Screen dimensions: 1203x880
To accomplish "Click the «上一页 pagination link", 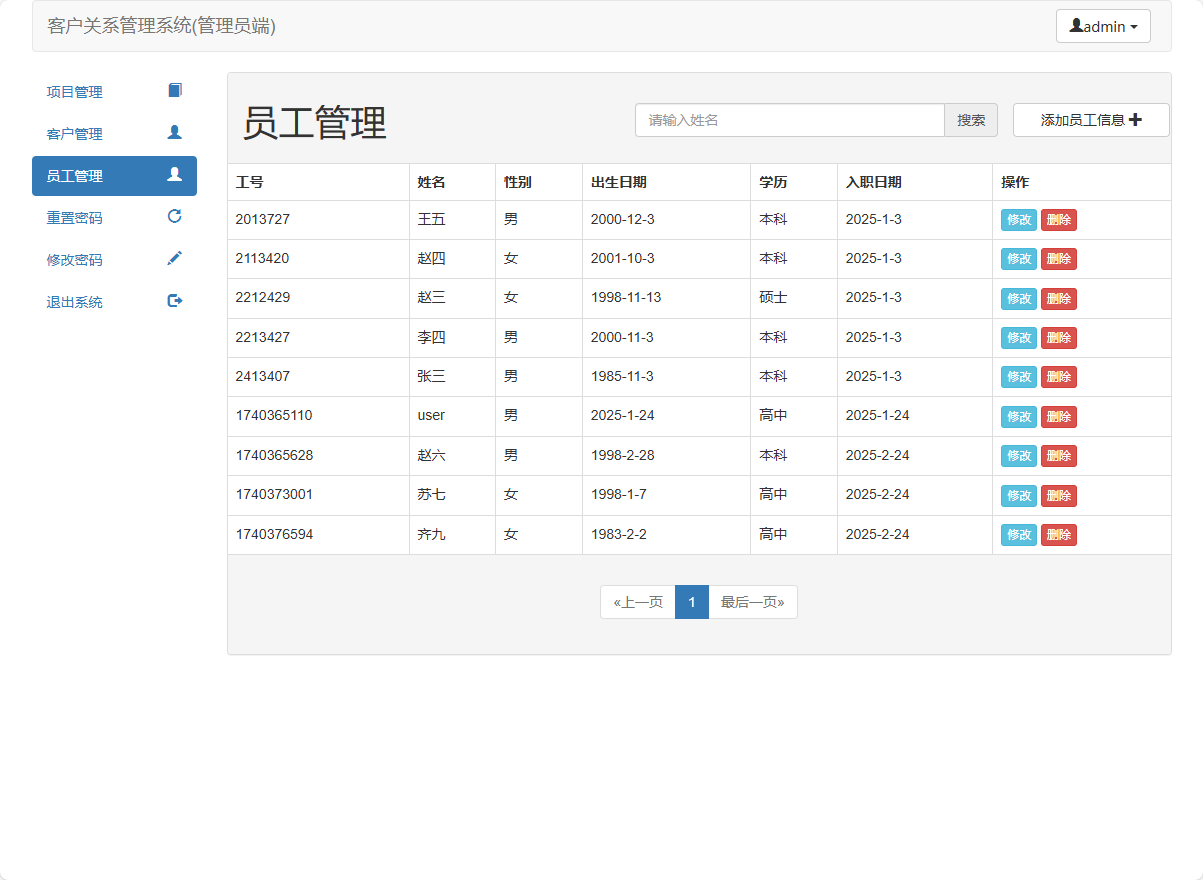I will point(638,602).
